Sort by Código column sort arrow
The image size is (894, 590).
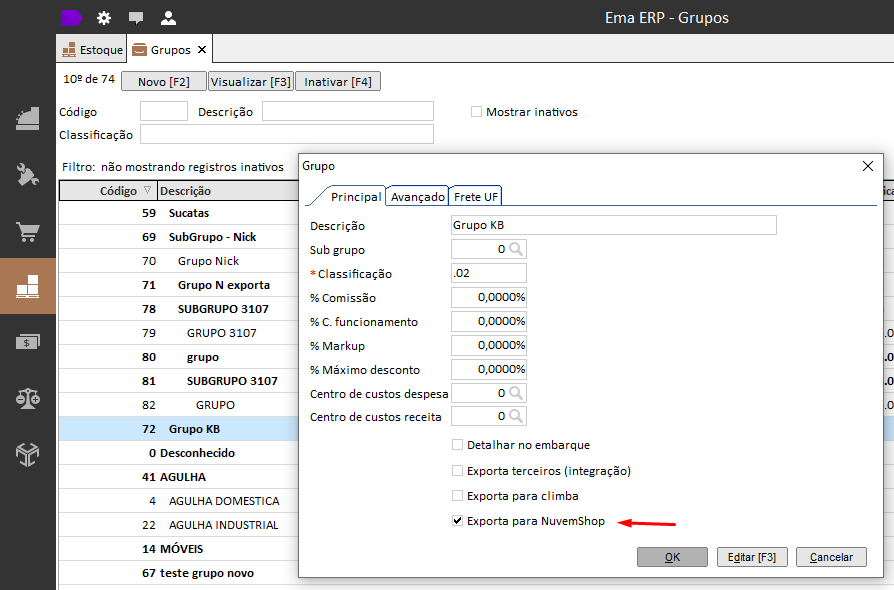(147, 190)
